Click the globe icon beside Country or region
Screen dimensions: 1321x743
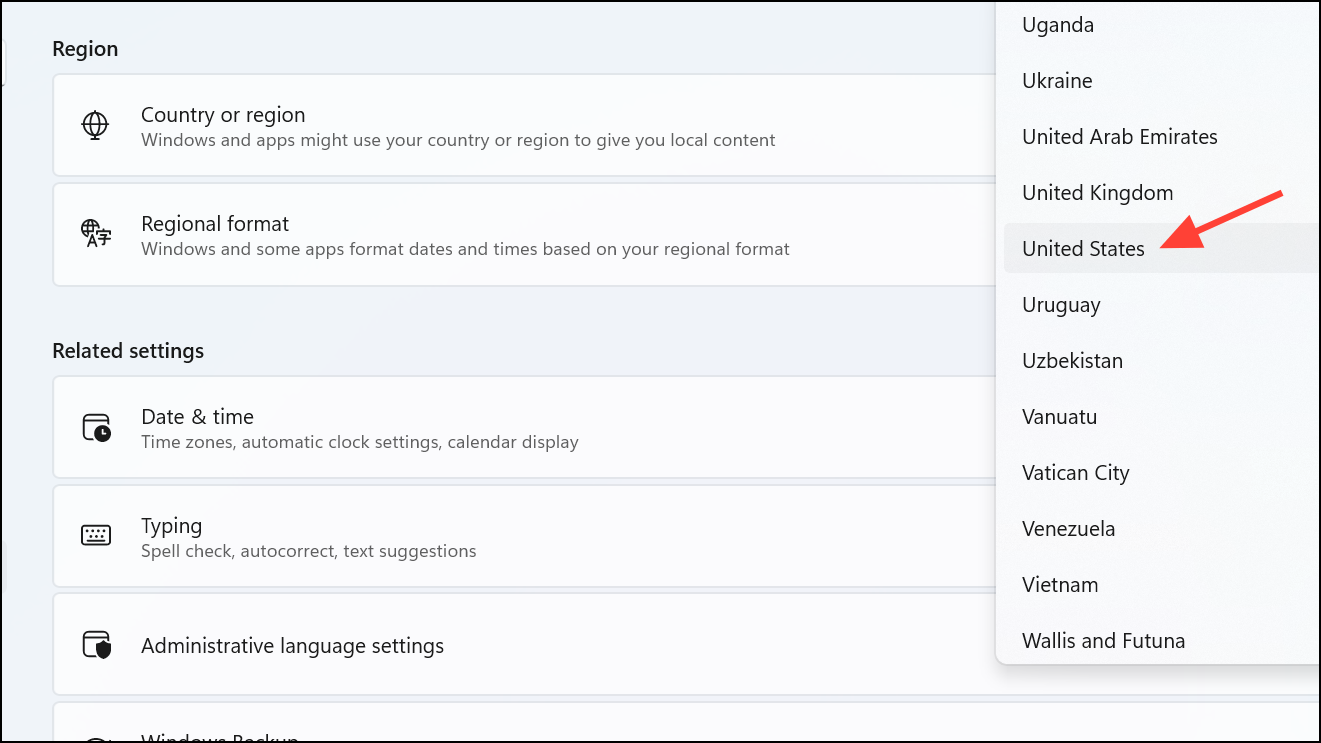pos(95,125)
